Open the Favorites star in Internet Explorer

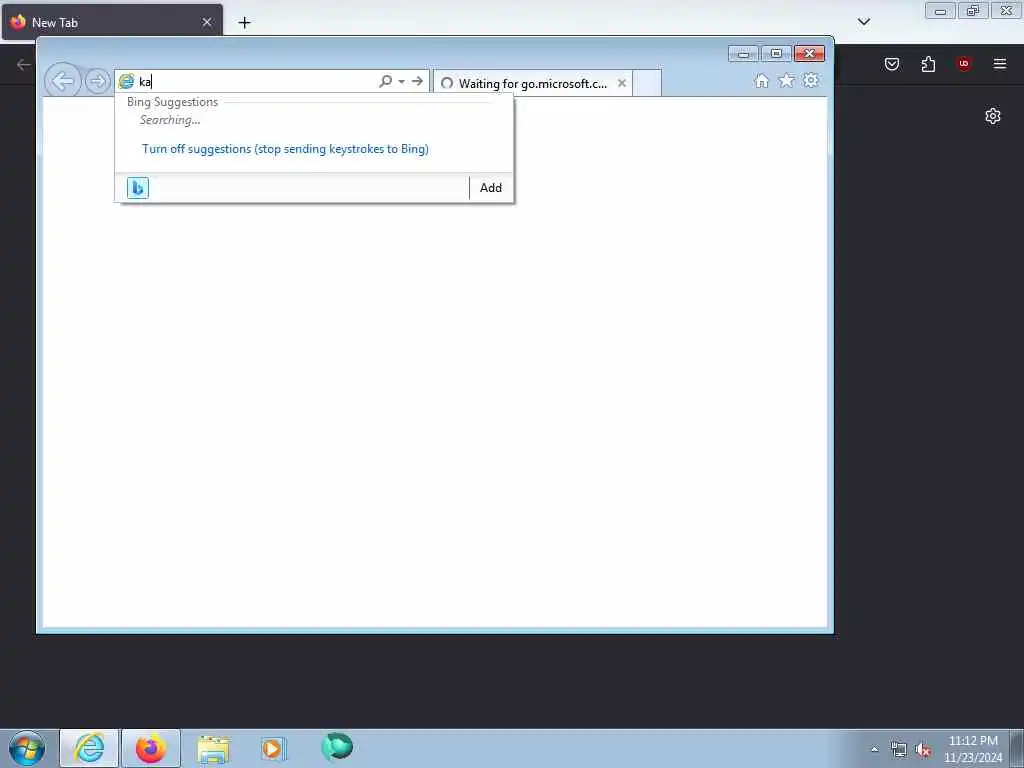[786, 80]
